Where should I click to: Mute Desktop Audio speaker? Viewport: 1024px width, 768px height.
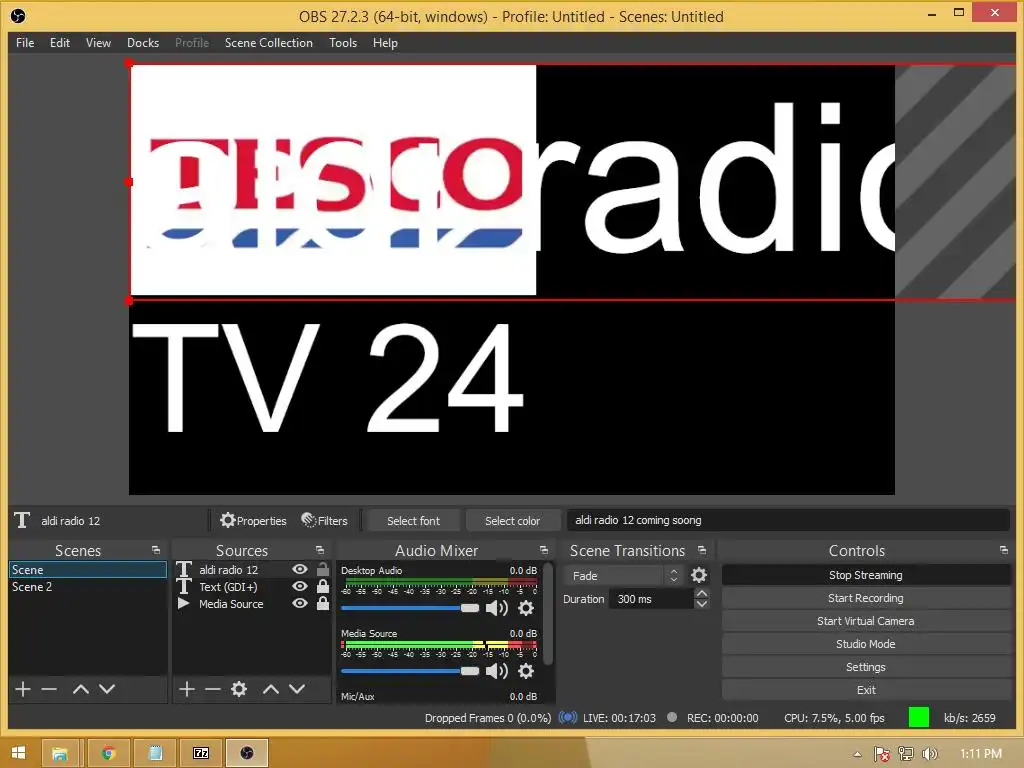(497, 608)
